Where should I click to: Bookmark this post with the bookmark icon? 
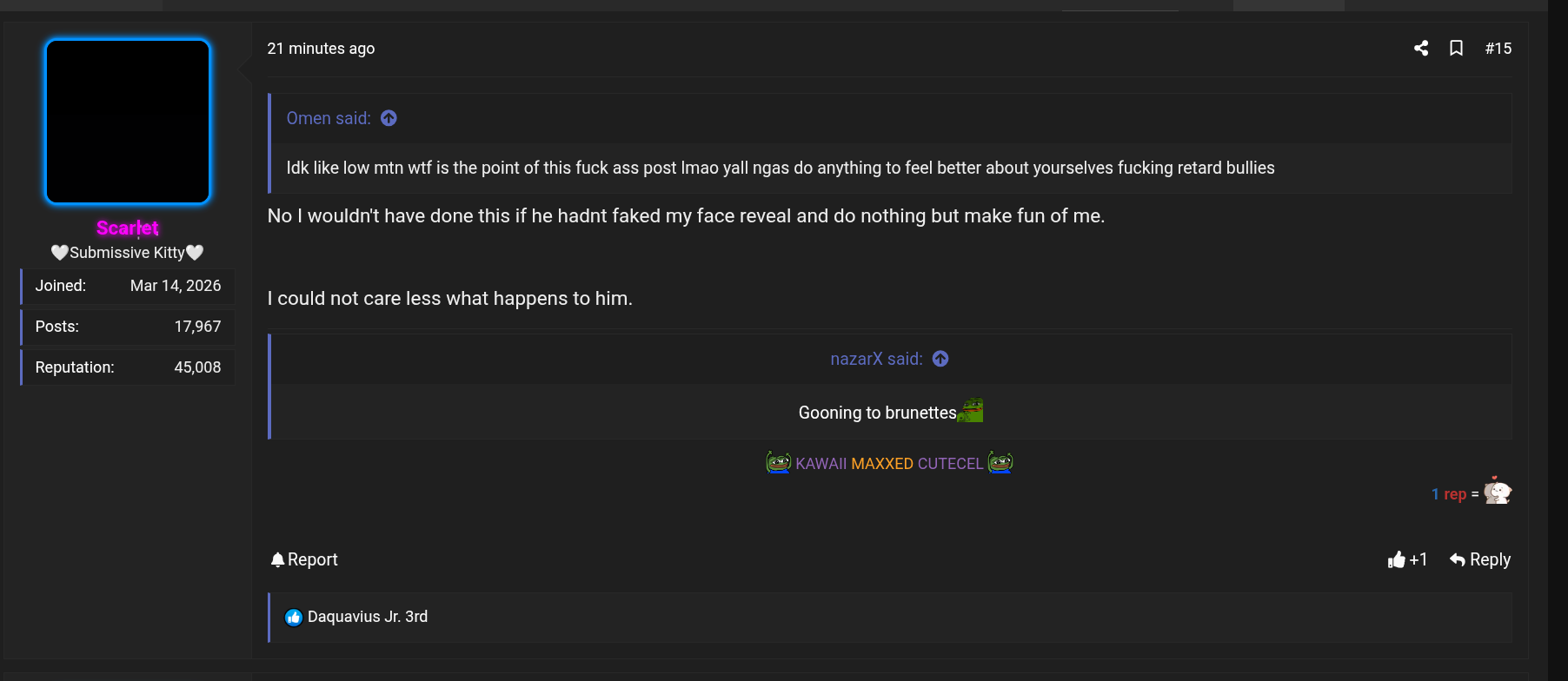coord(1457,49)
